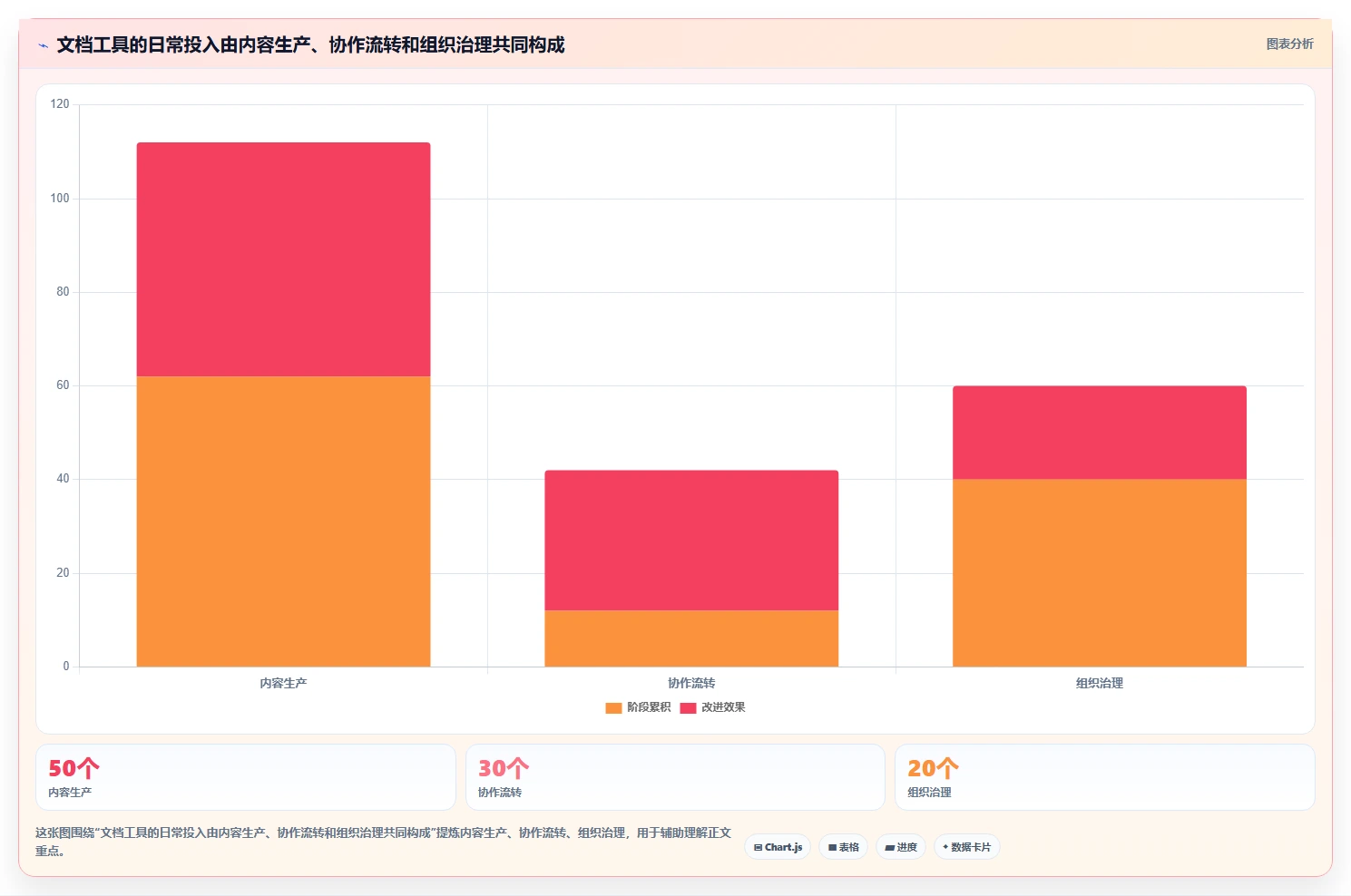Screen dimensions: 1351x896
Task: Click the orange 内容生产 bar segment
Action: pyautogui.click(x=283, y=521)
